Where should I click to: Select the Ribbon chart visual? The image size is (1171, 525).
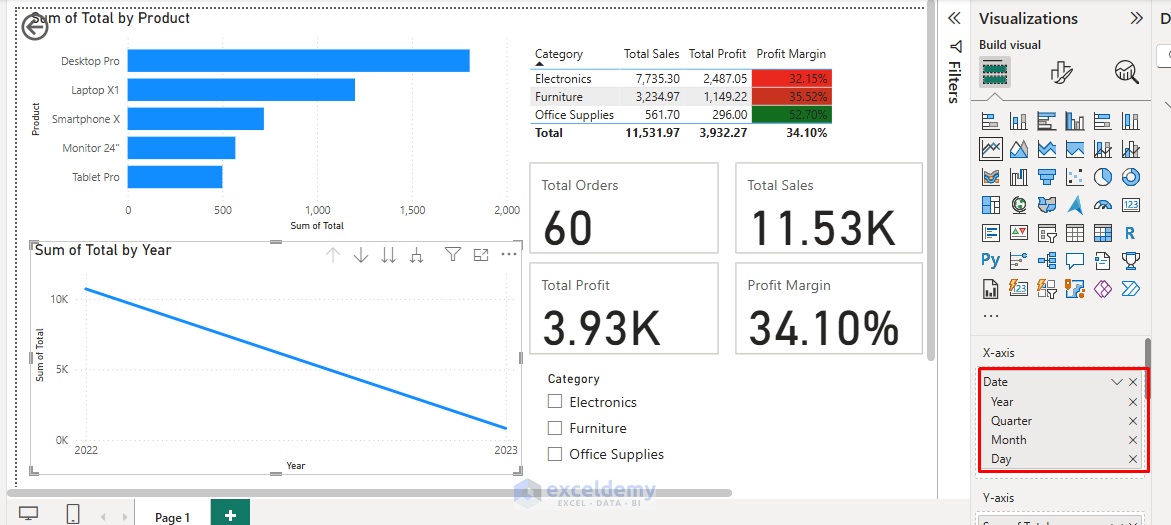click(991, 177)
